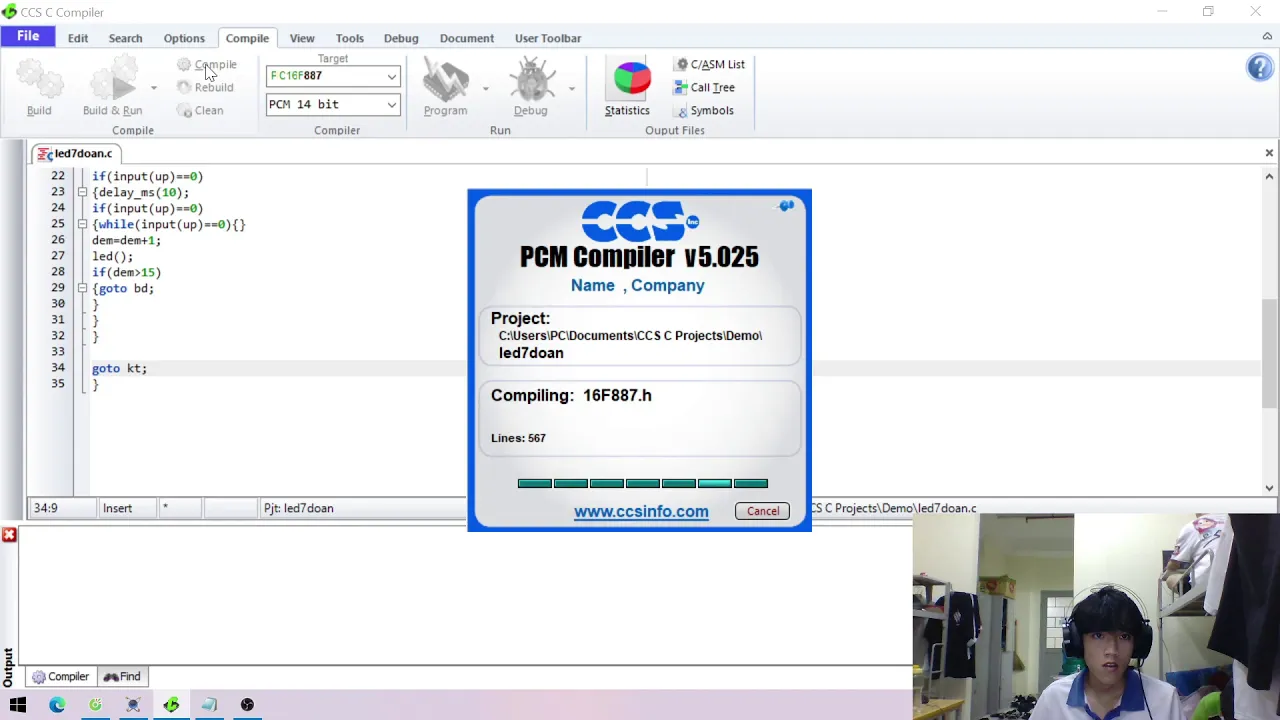Click the CCS C Compiler taskbar icon
1280x720 pixels.
[x=171, y=705]
